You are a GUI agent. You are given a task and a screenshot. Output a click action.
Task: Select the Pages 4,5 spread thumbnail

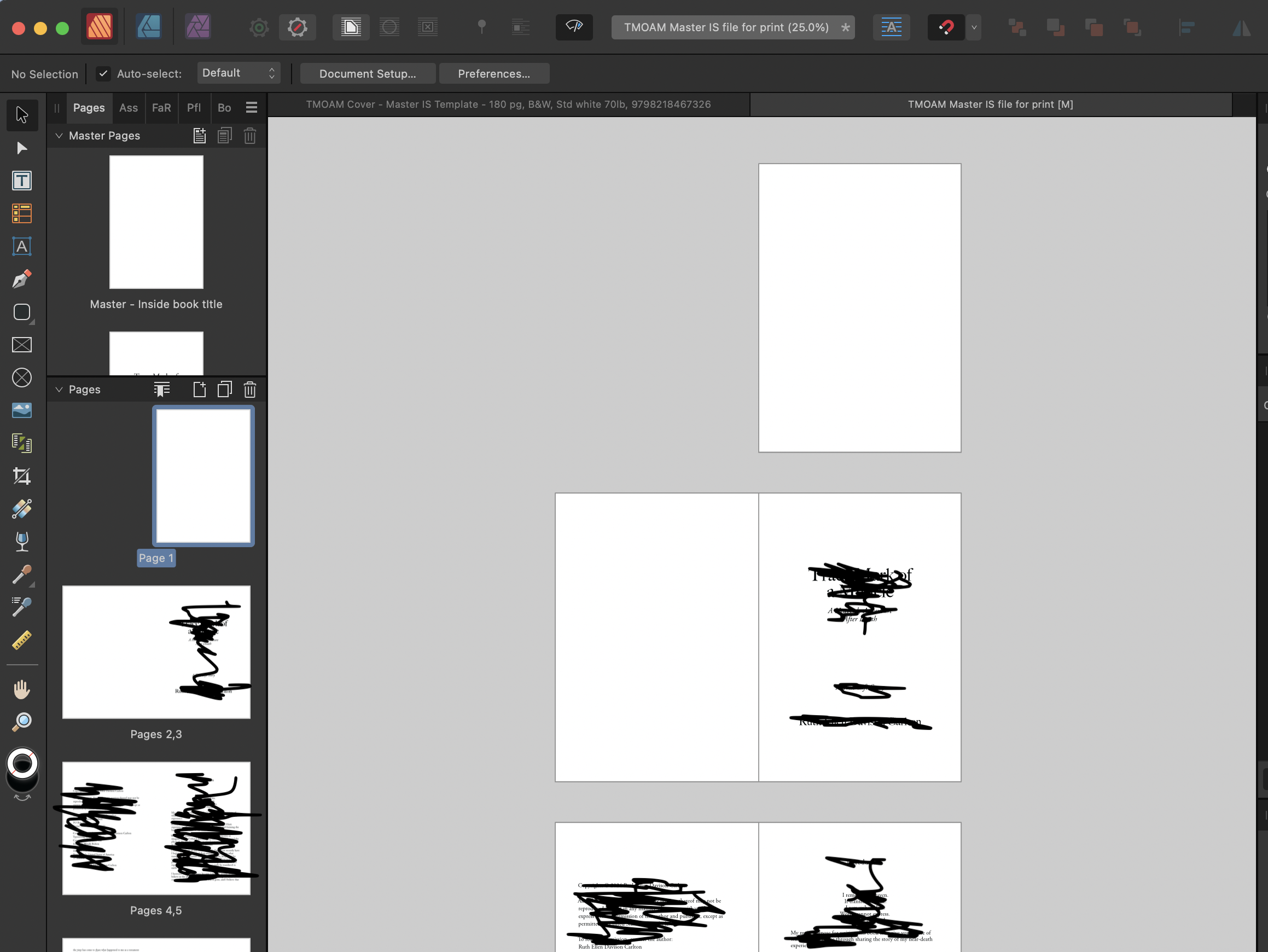point(156,828)
